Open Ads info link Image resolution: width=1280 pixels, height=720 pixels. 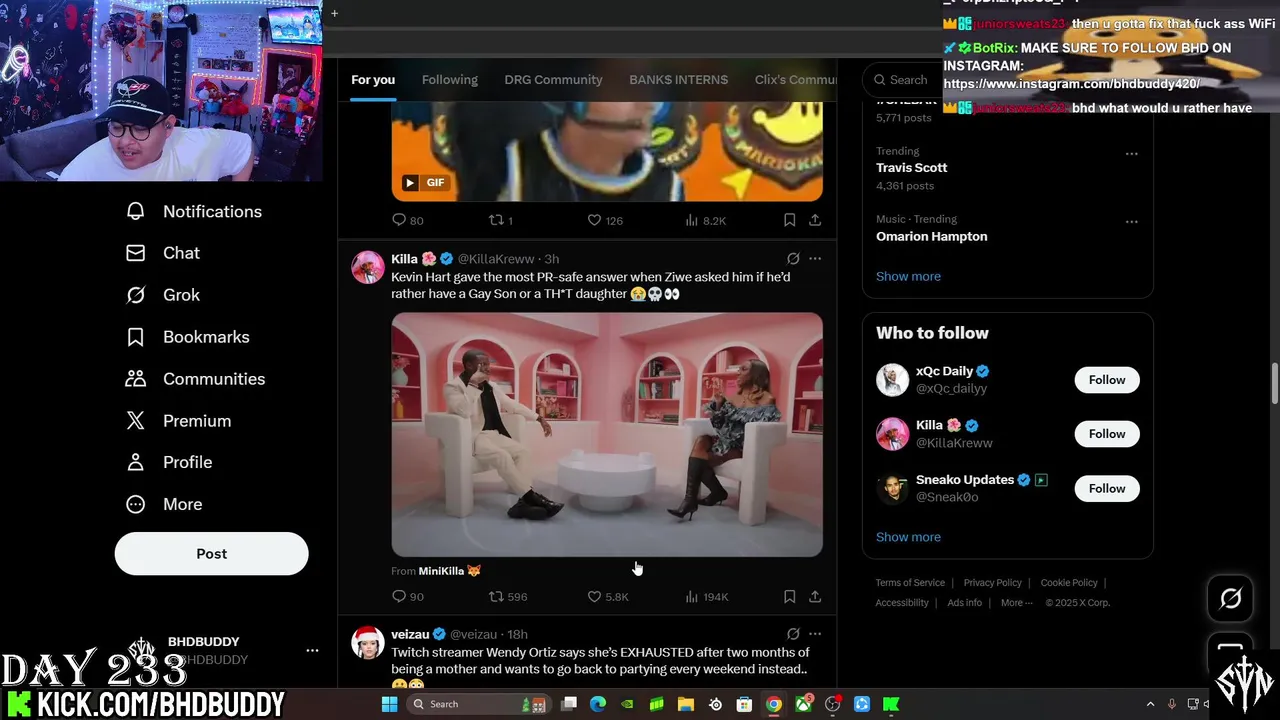965,603
